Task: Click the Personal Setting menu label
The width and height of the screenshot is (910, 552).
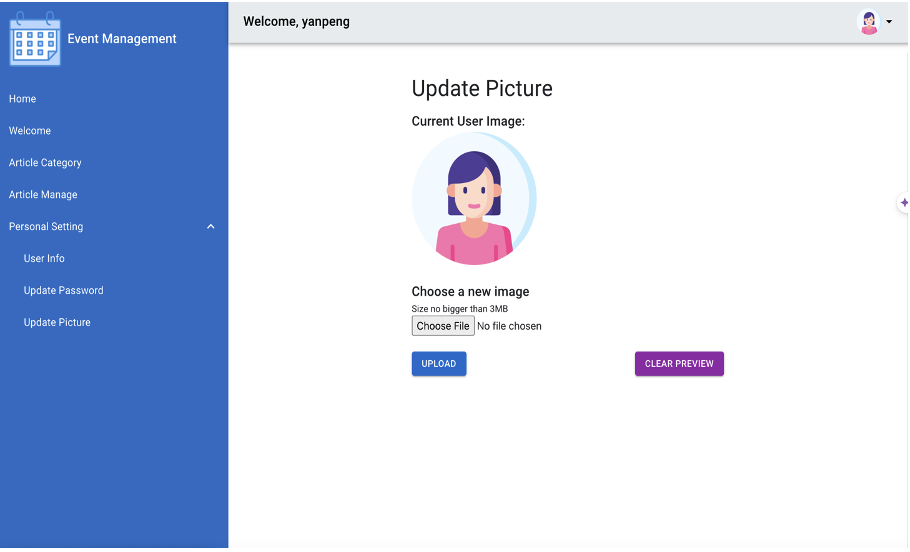Action: (x=46, y=227)
